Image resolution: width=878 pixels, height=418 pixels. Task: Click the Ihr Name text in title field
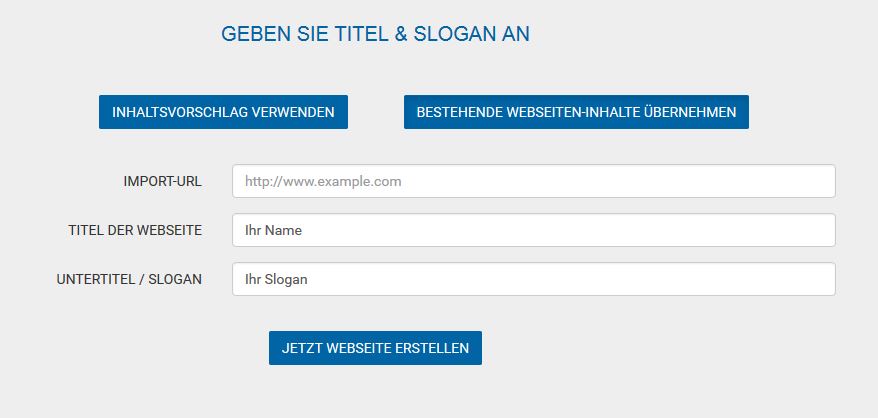(273, 230)
